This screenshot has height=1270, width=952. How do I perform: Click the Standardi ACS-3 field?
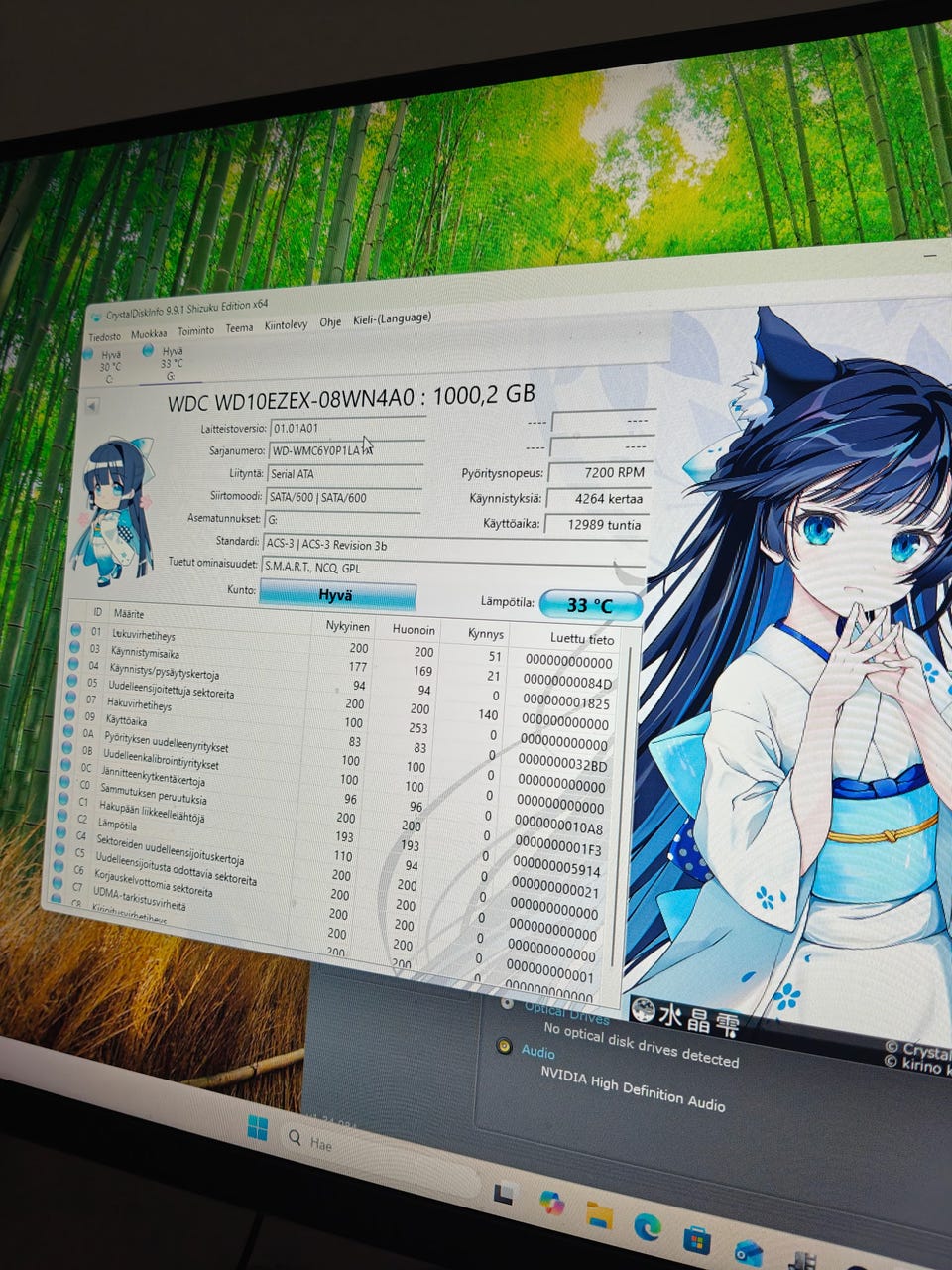[x=454, y=546]
